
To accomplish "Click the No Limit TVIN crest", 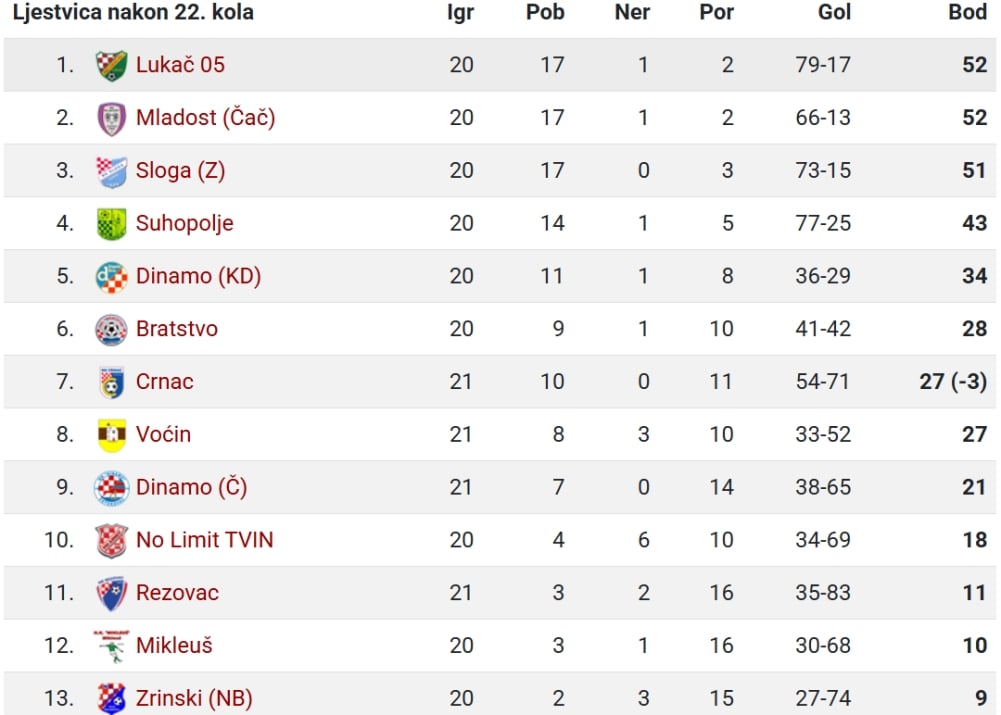I will tap(112, 541).
